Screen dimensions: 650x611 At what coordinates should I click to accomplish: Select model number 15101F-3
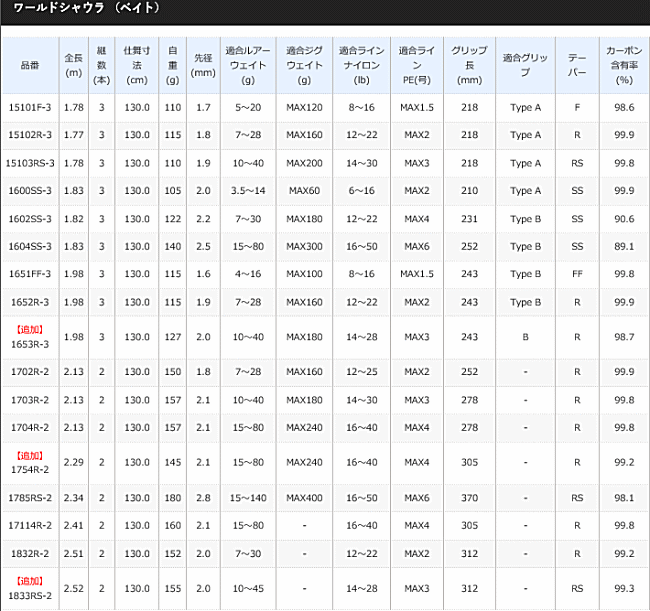coord(30,107)
